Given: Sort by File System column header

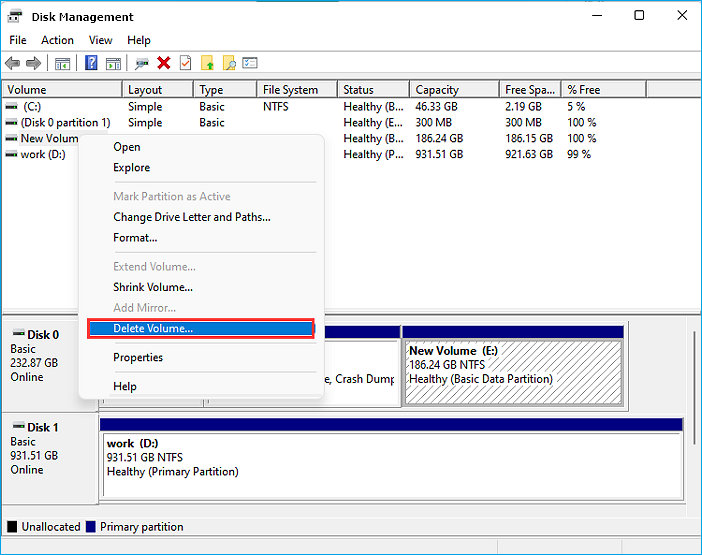Looking at the screenshot, I should pos(290,90).
